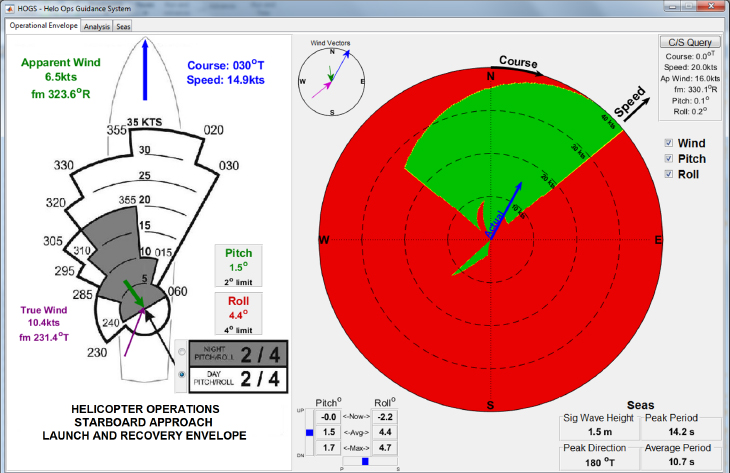
Task: Click the Average Period 10.7 s value
Action: (681, 462)
